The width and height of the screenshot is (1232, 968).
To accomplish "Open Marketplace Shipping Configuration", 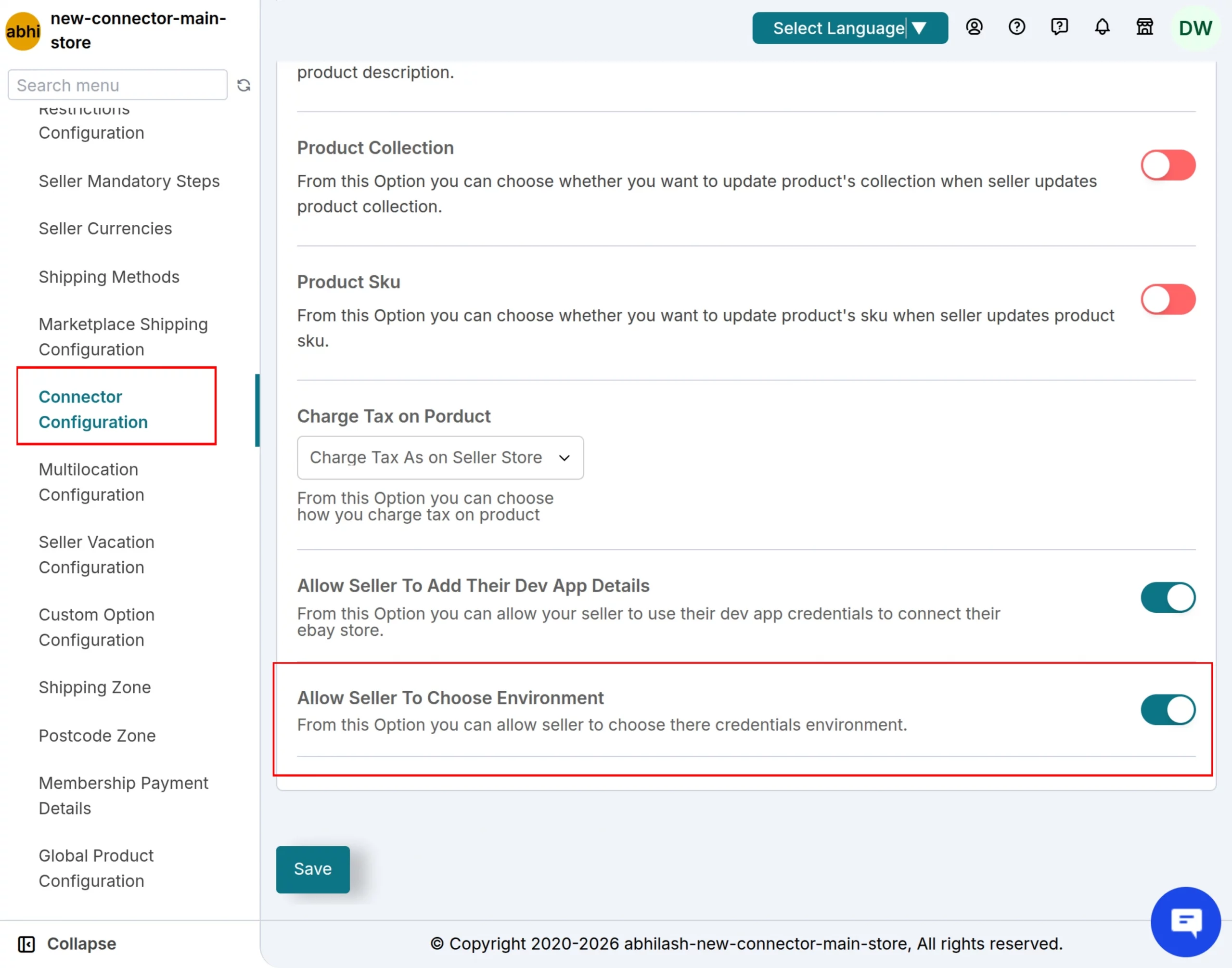I will (x=123, y=336).
